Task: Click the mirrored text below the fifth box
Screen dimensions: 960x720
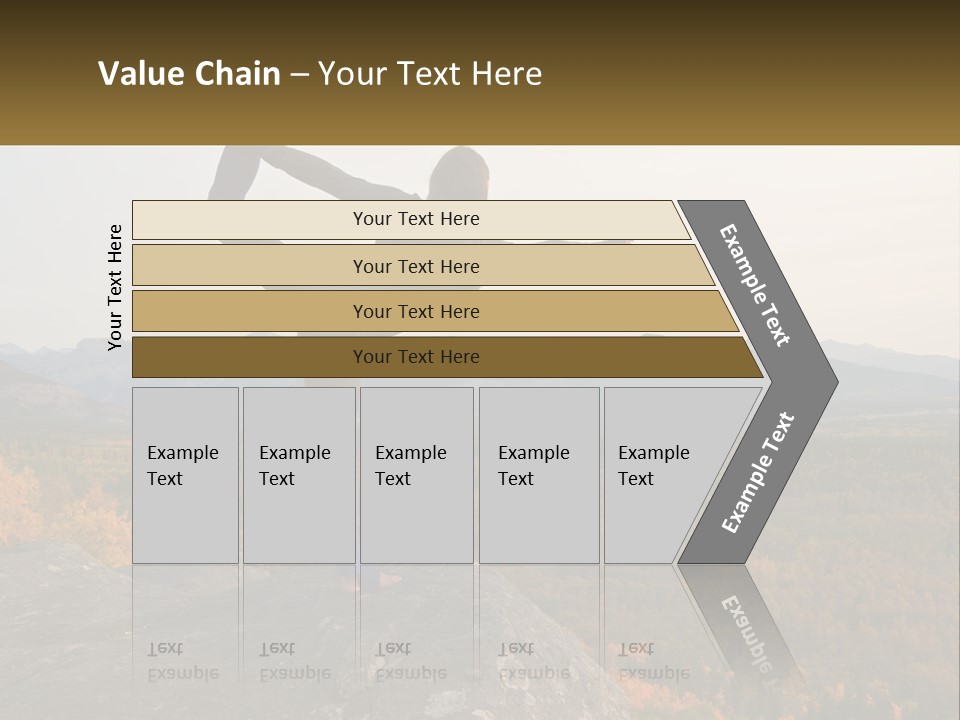Action: coord(653,660)
